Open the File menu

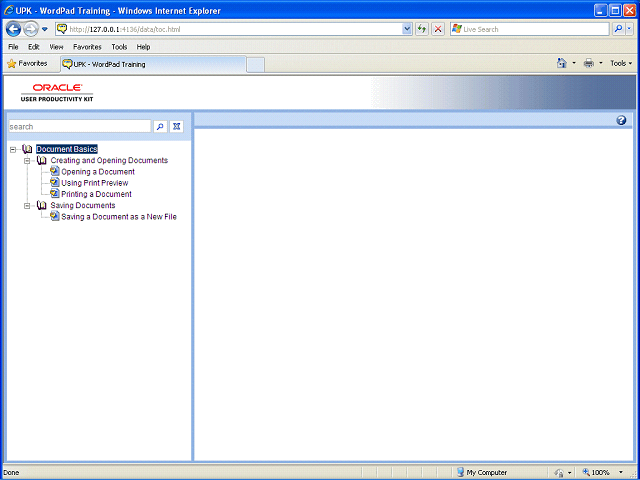click(x=13, y=47)
